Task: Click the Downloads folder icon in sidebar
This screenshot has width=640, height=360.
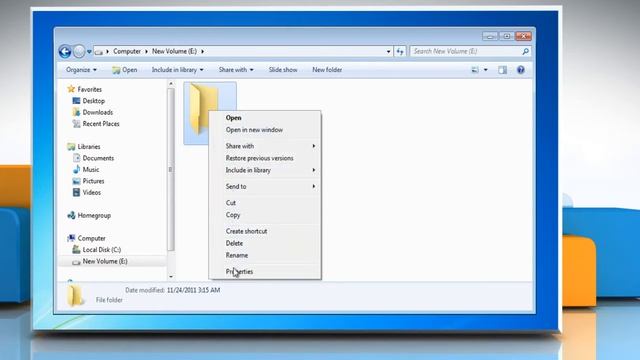Action: point(76,112)
